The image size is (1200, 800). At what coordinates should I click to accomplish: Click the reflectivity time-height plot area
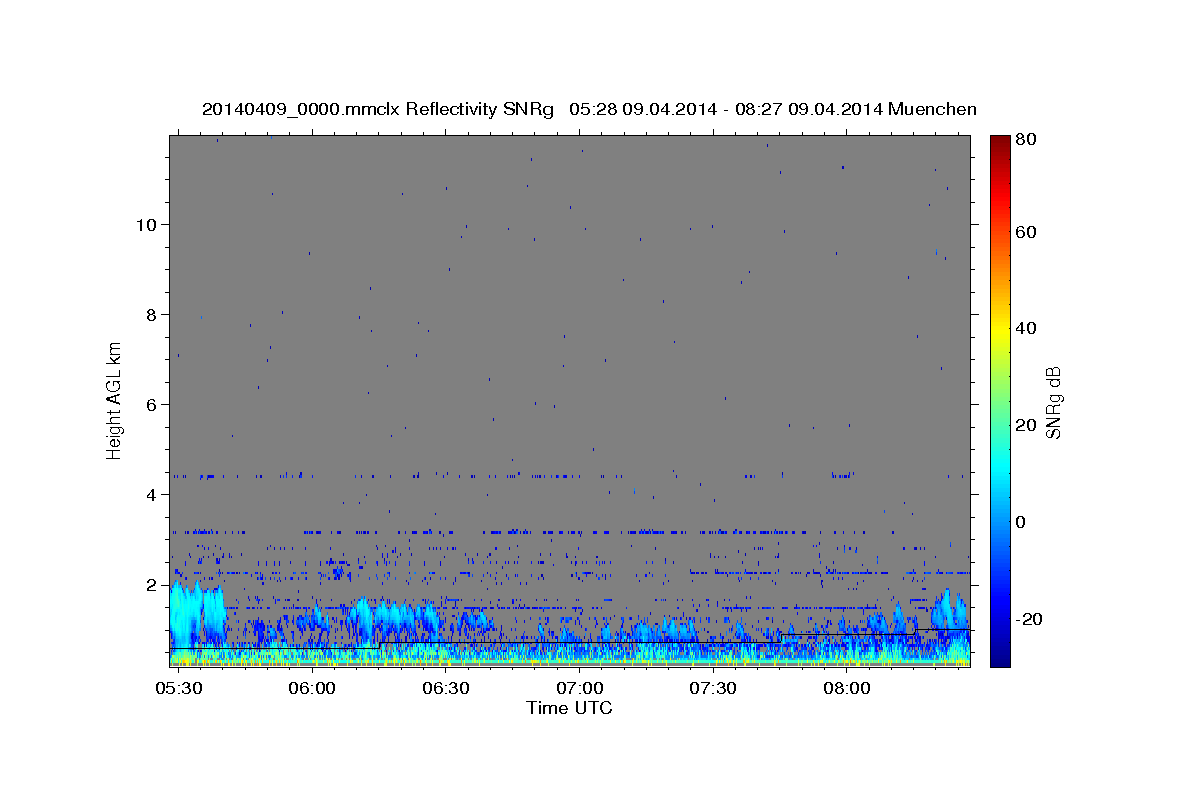click(570, 401)
